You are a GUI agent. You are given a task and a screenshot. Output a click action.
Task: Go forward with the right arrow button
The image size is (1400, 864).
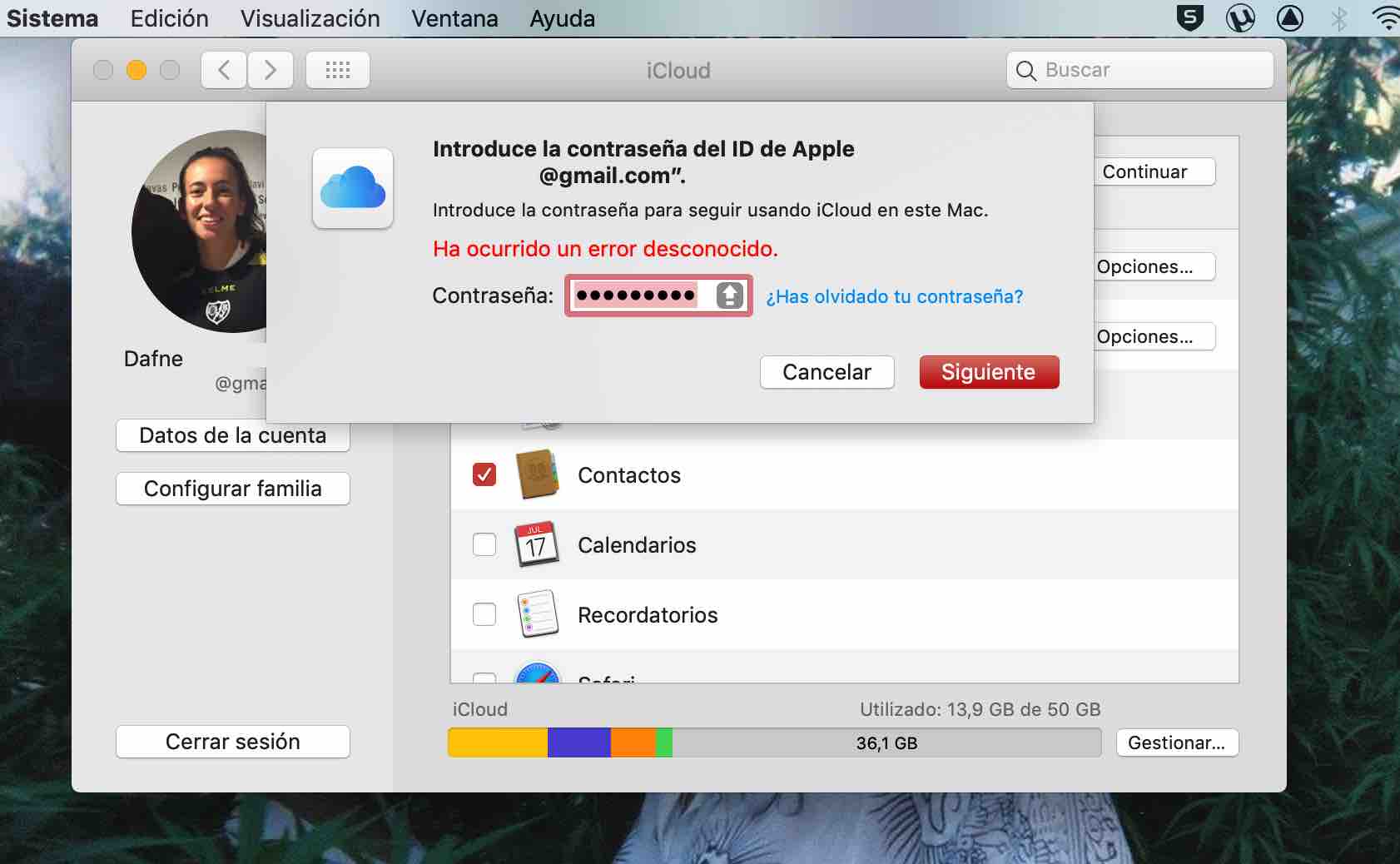(x=270, y=70)
